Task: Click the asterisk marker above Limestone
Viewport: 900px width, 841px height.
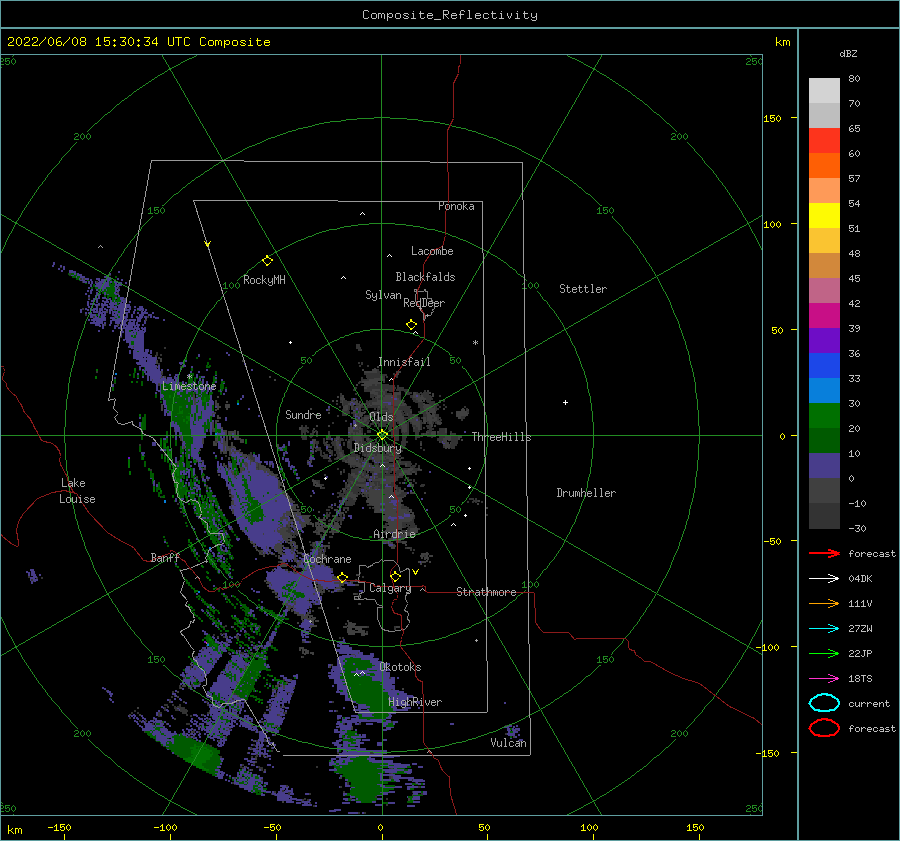Action: coord(189,377)
